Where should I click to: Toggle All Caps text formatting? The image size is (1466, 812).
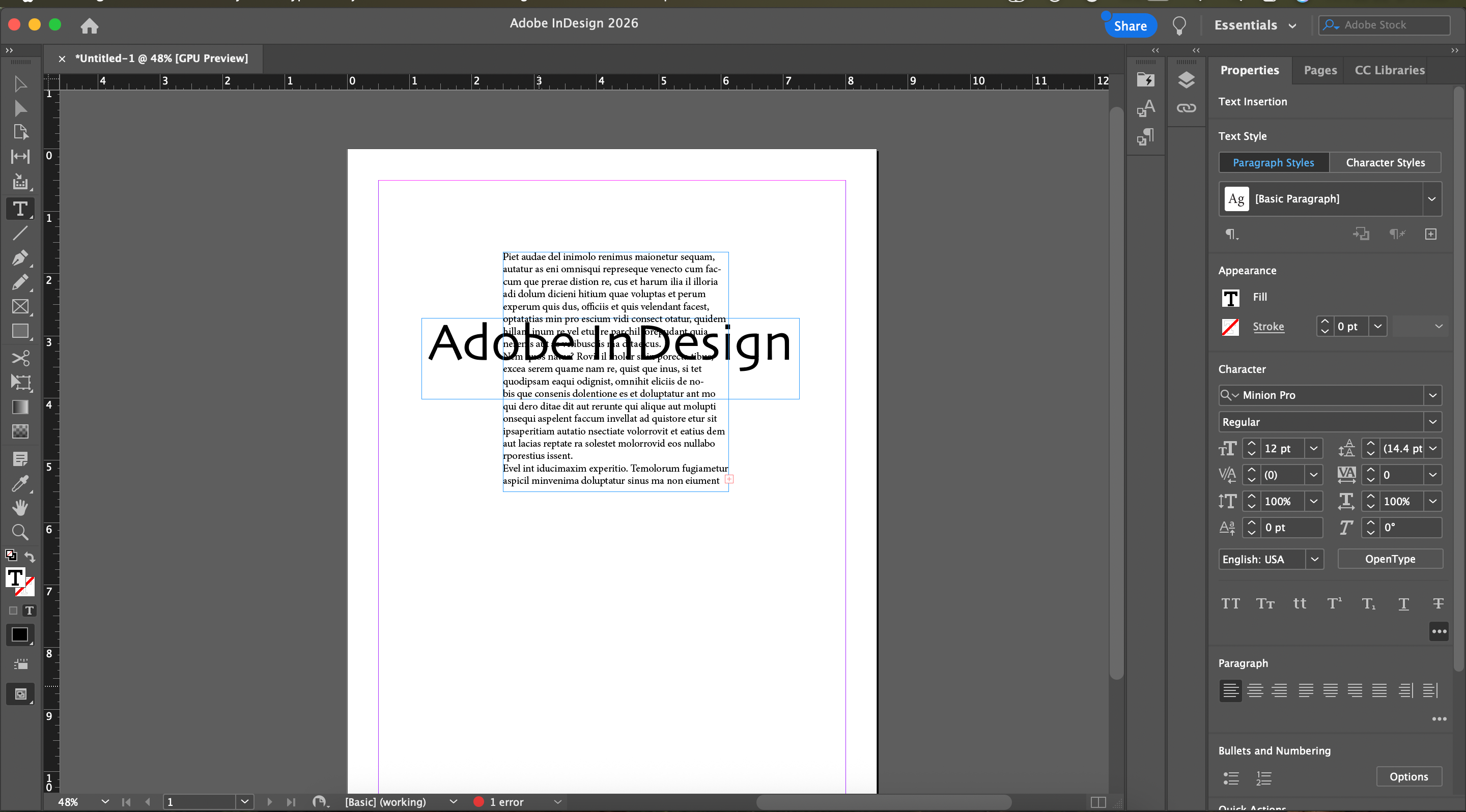pos(1230,603)
